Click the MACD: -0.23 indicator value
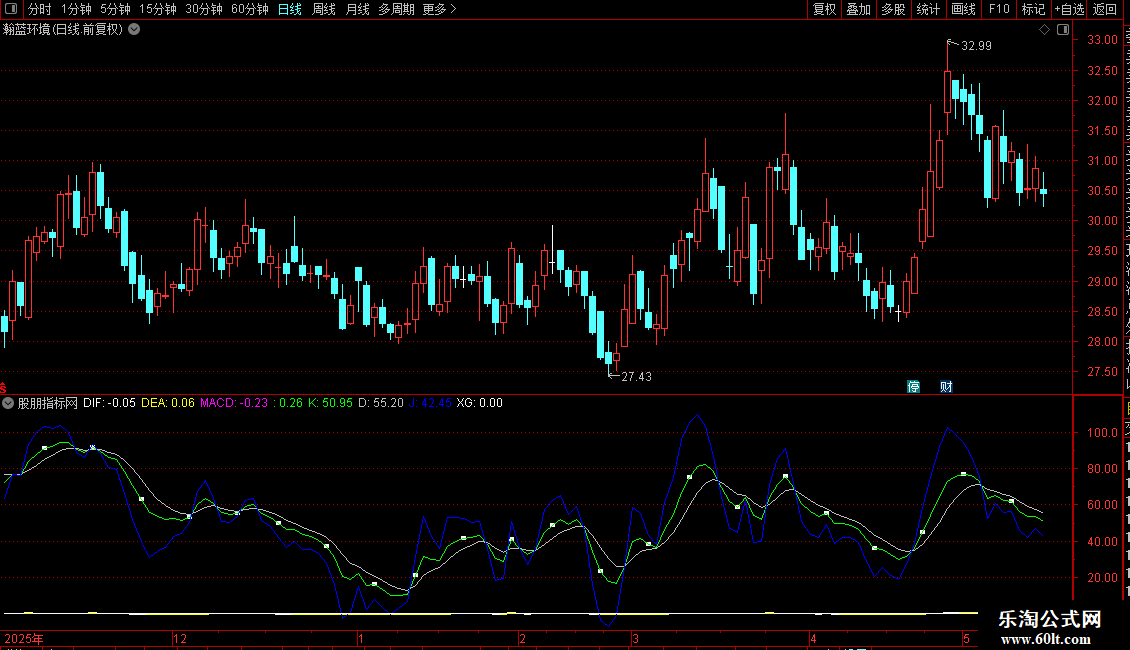Image resolution: width=1130 pixels, height=650 pixels. coord(234,403)
